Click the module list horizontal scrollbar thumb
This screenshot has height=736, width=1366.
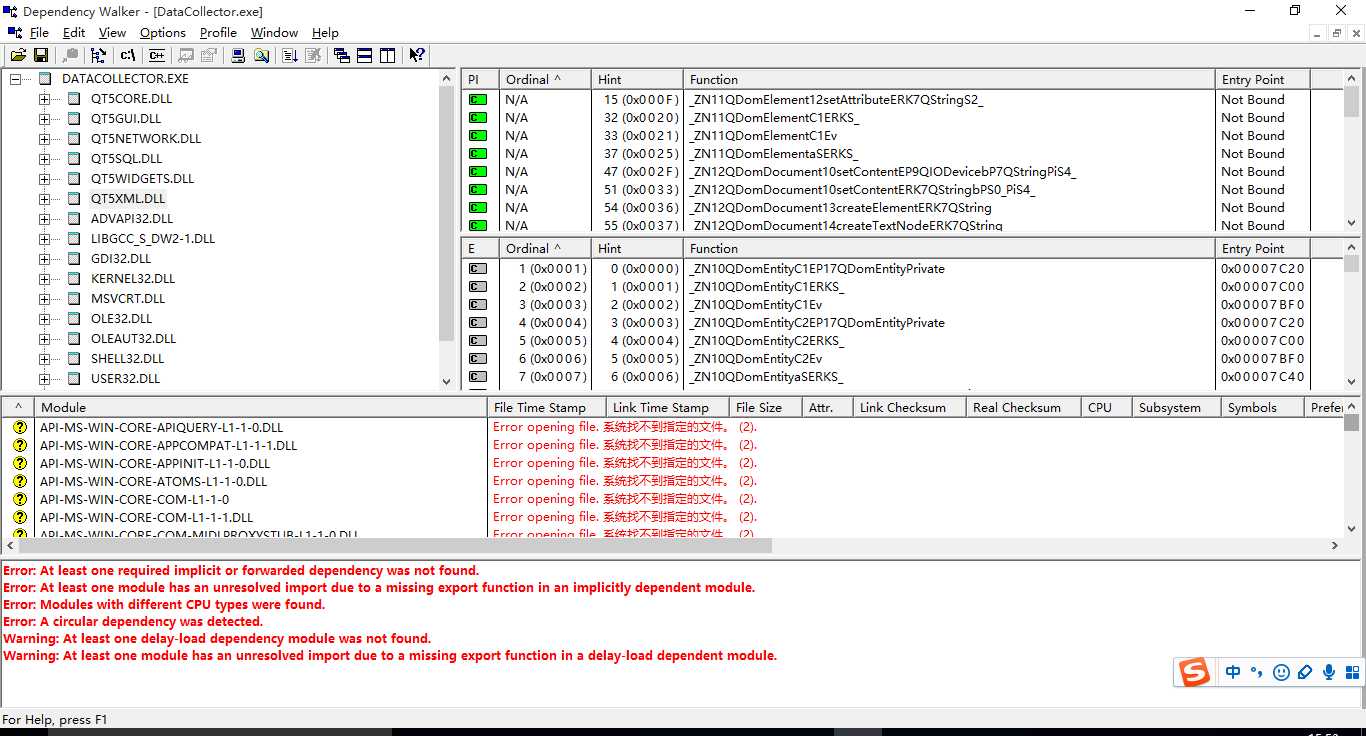[x=396, y=546]
